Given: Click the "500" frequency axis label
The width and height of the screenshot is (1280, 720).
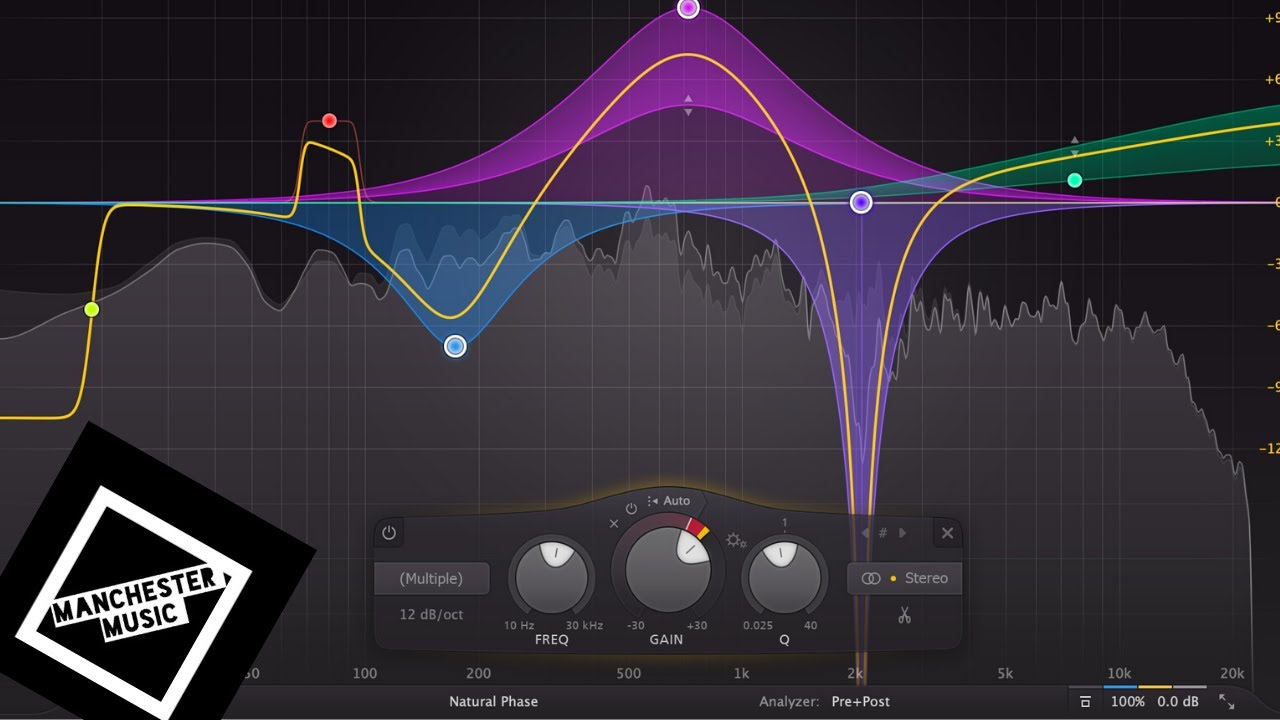Looking at the screenshot, I should pyautogui.click(x=629, y=673).
